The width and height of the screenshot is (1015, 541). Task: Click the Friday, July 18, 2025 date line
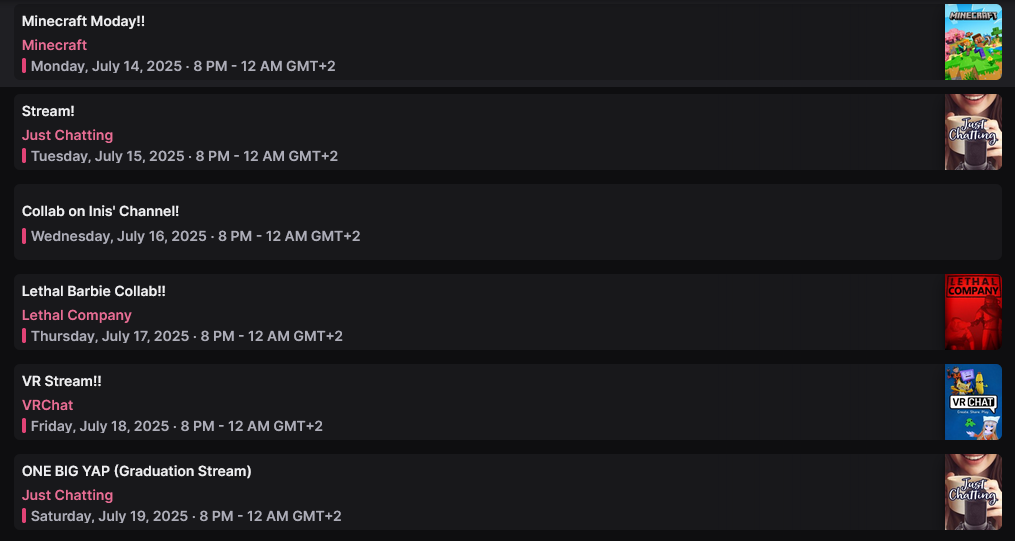pyautogui.click(x=177, y=426)
